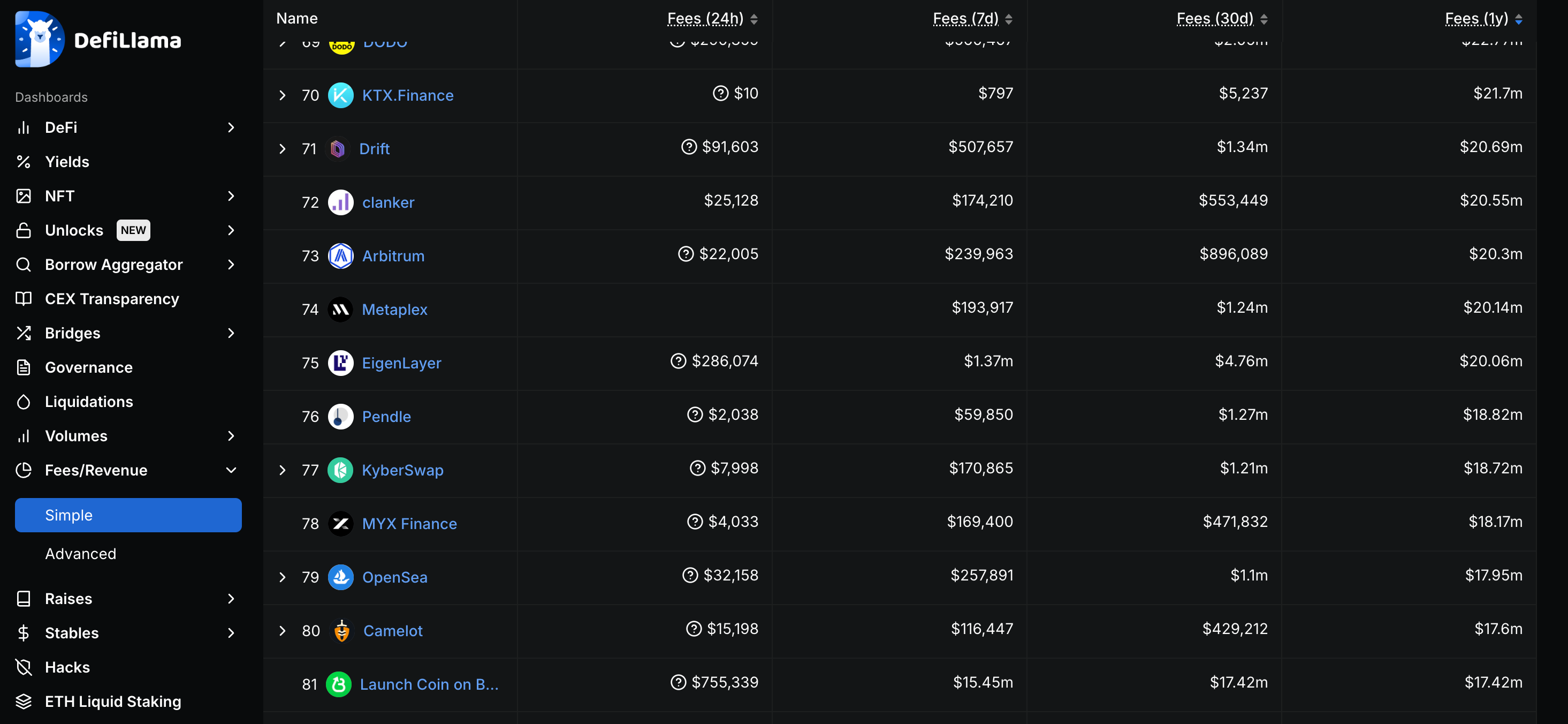1568x724 pixels.
Task: Select the Simple fees view
Action: 128,515
